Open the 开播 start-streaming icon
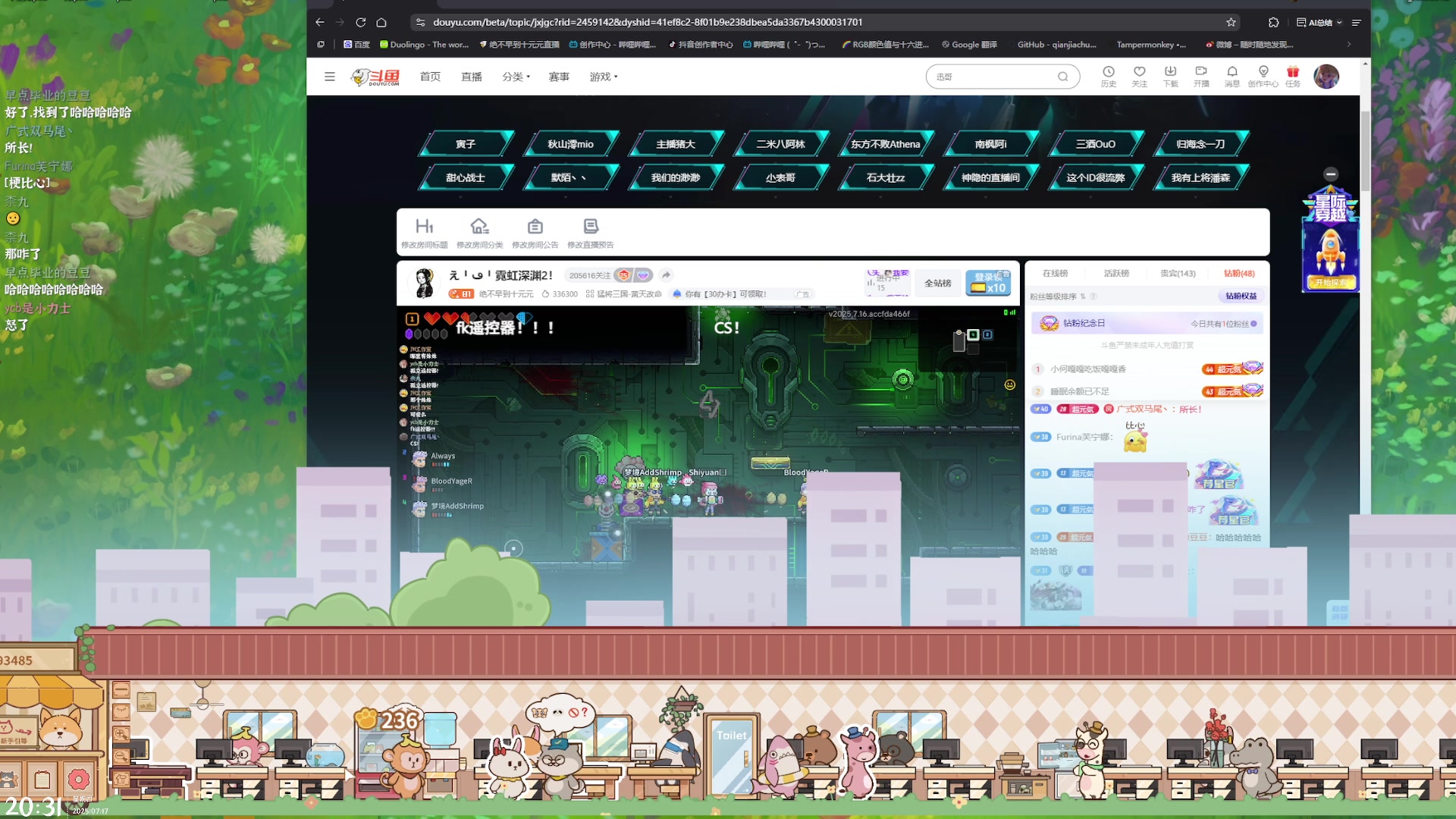The width and height of the screenshot is (1456, 819). [1201, 77]
